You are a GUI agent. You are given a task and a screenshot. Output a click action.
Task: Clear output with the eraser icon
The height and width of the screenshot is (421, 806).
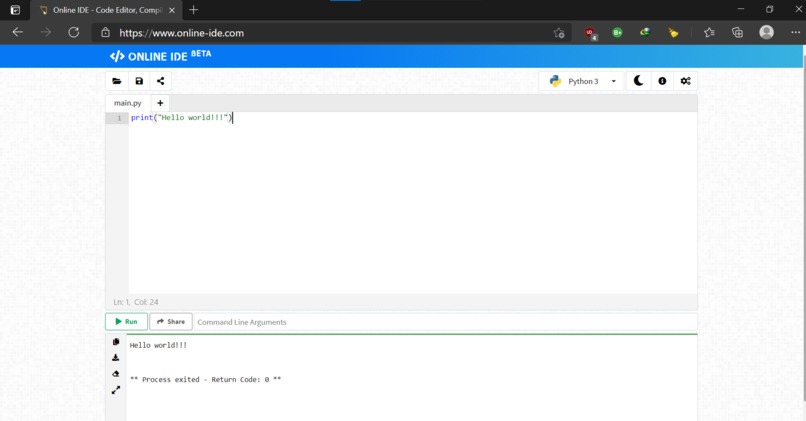pos(116,374)
